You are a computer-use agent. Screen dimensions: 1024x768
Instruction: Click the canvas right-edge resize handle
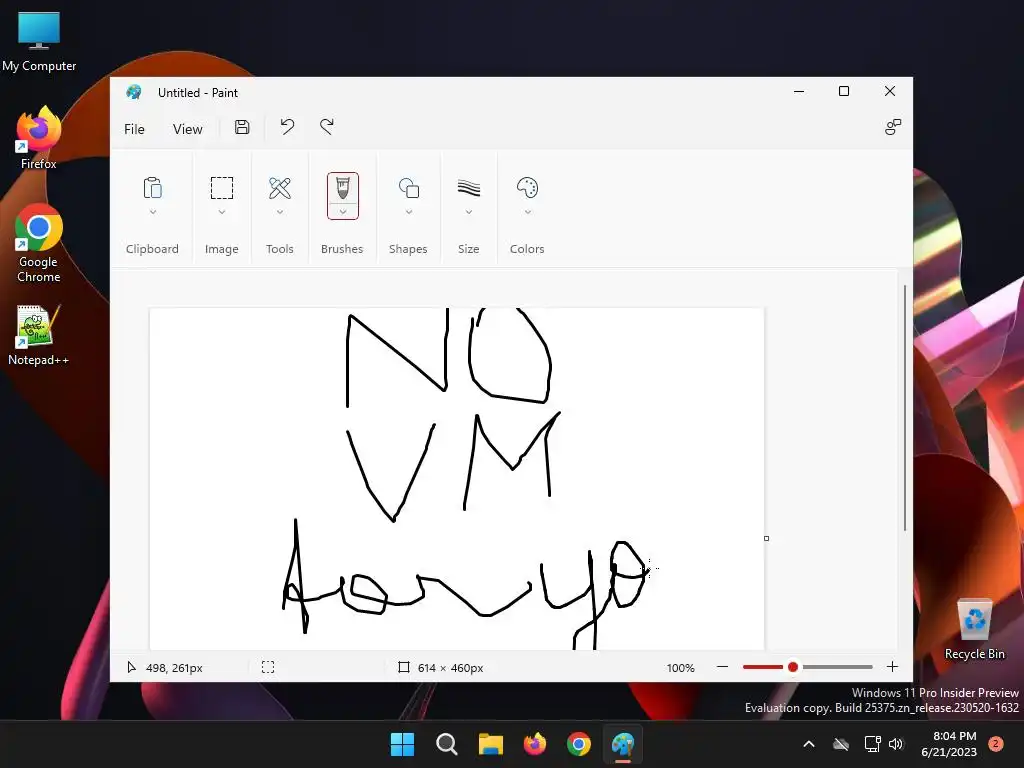pos(767,539)
